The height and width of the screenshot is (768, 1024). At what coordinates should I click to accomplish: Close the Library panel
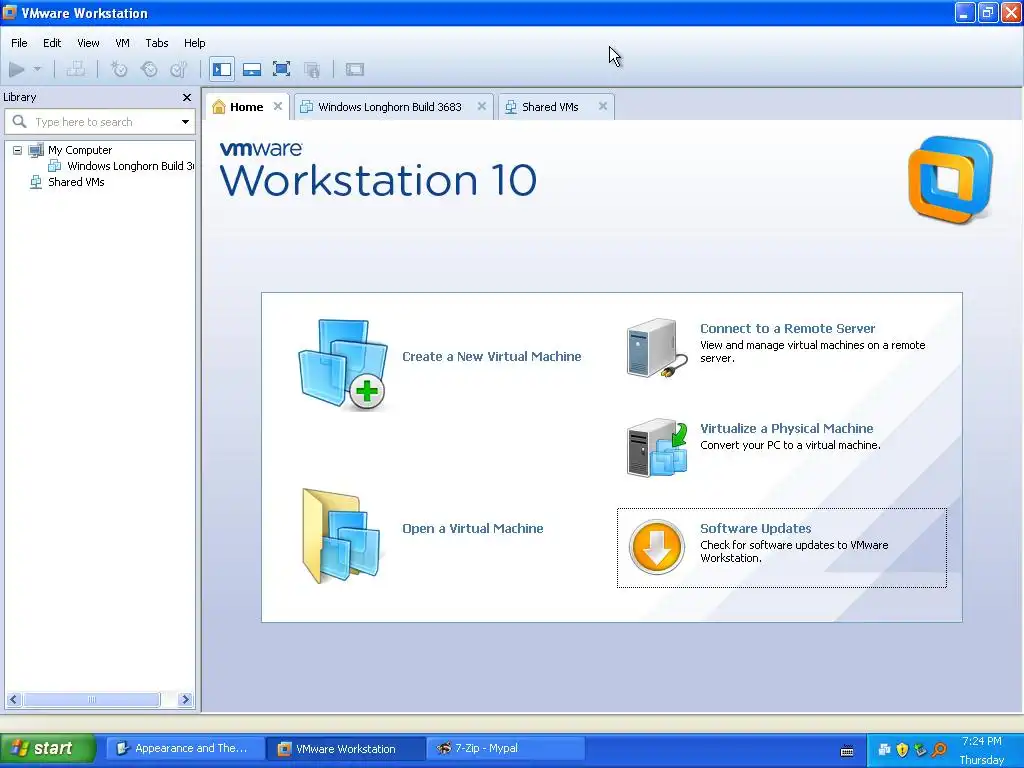[187, 97]
